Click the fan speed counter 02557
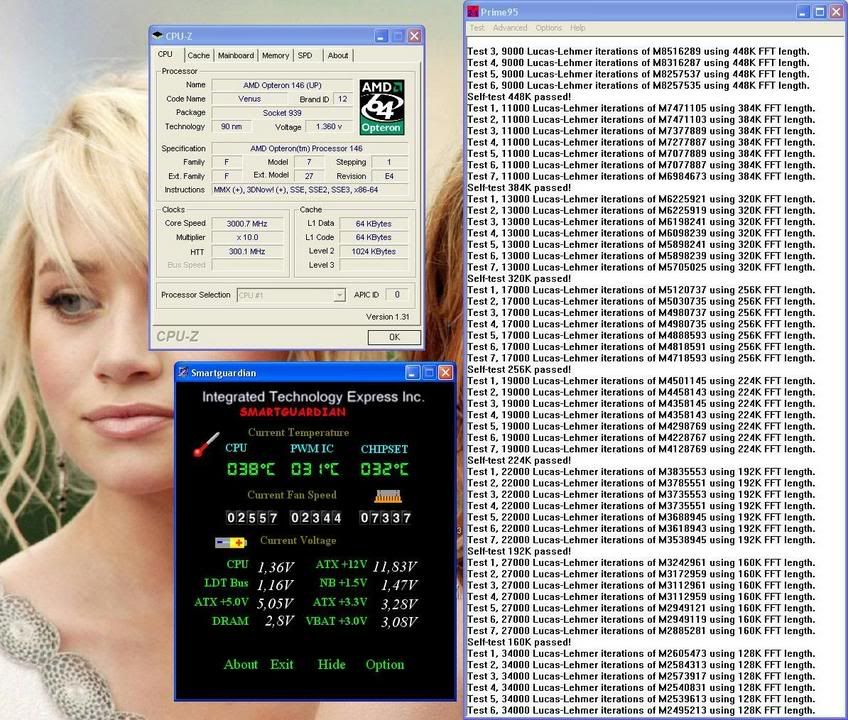Image resolution: width=848 pixels, height=720 pixels. pyautogui.click(x=252, y=518)
